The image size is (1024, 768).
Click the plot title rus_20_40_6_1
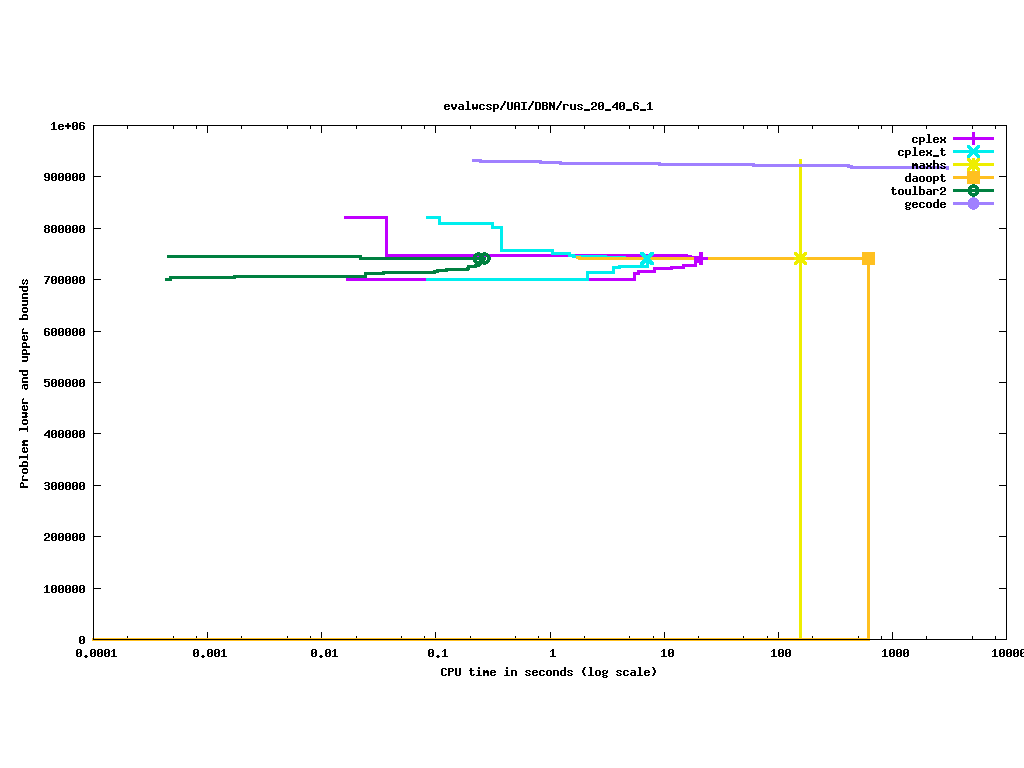[x=548, y=106]
